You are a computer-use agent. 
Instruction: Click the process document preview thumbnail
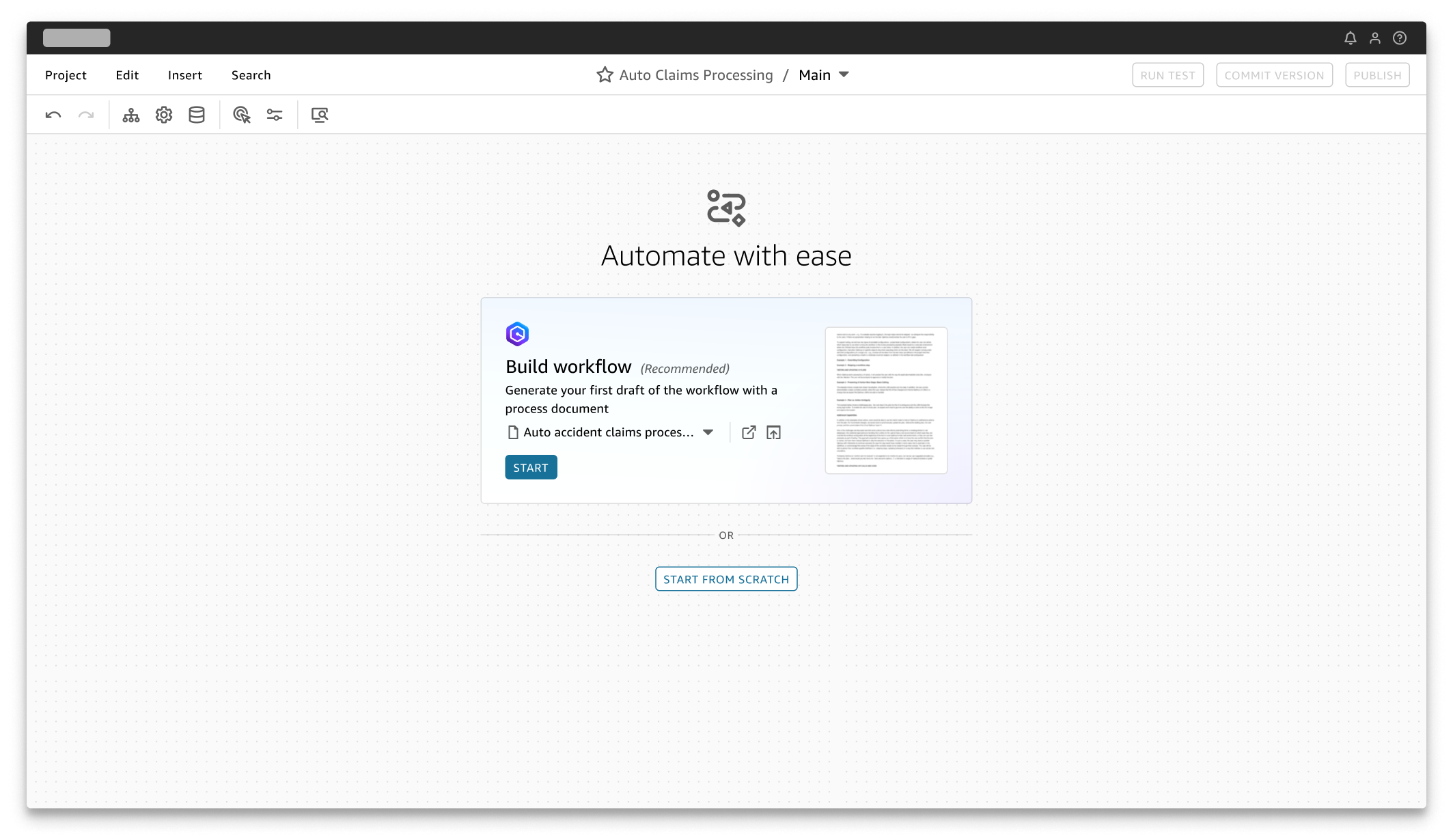pyautogui.click(x=886, y=400)
